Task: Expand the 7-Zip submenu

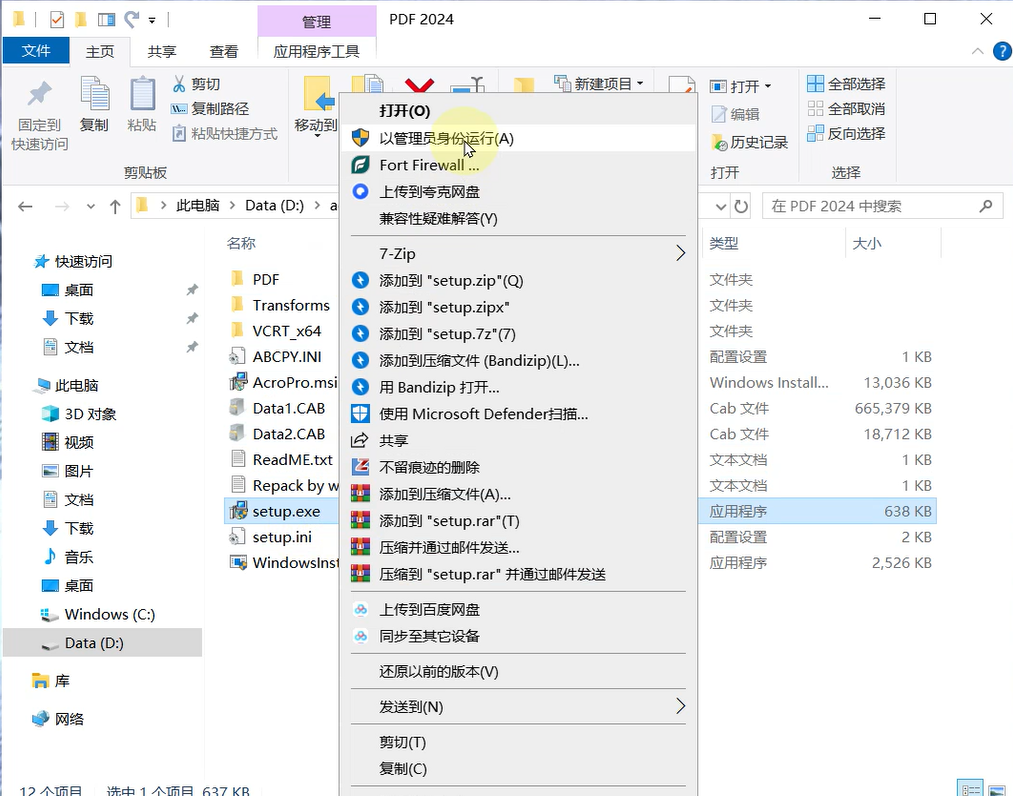Action: click(517, 253)
